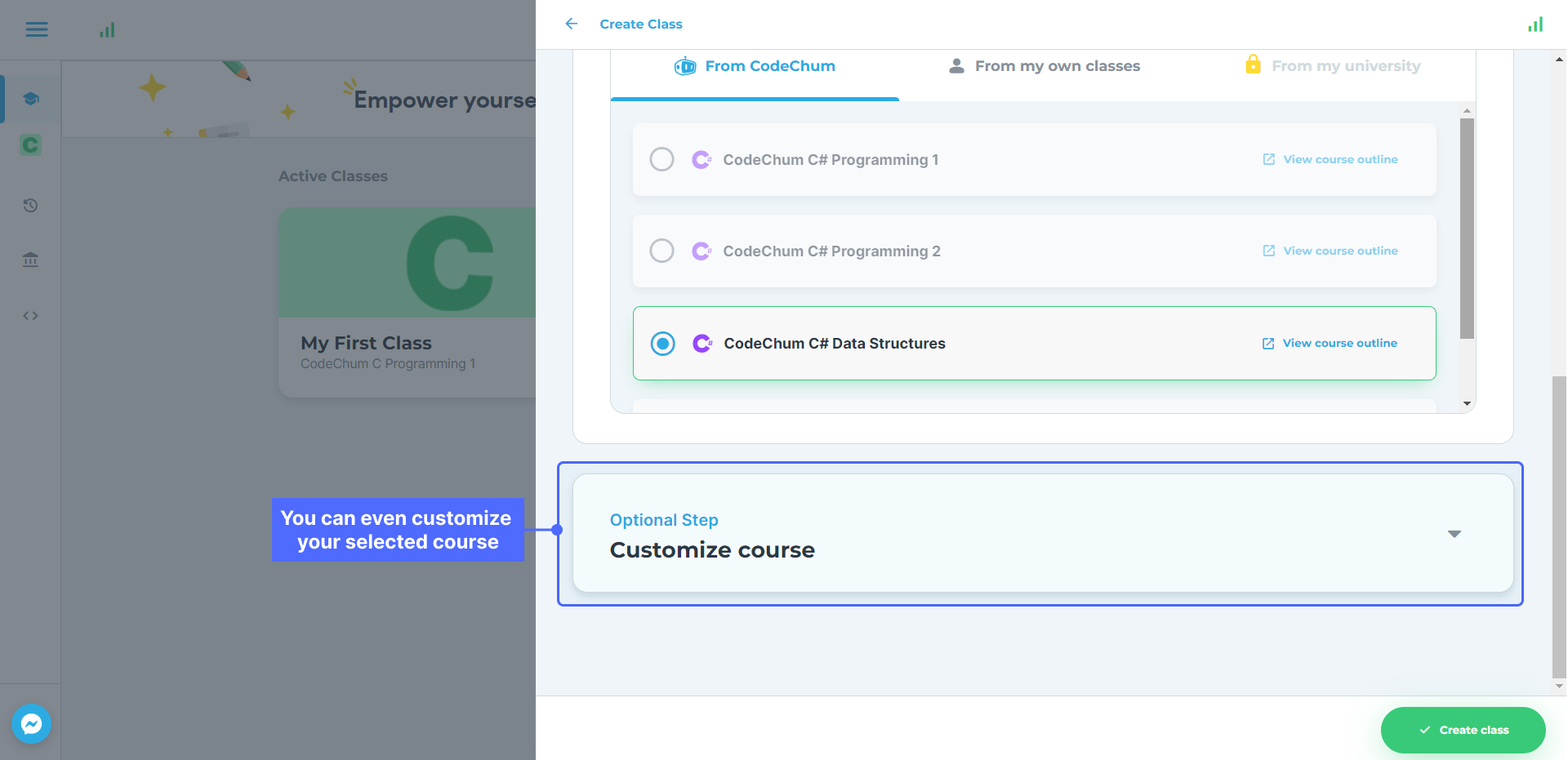Viewport: 1568px width, 760px height.
Task: Open the hamburger menu icon
Action: point(37,30)
